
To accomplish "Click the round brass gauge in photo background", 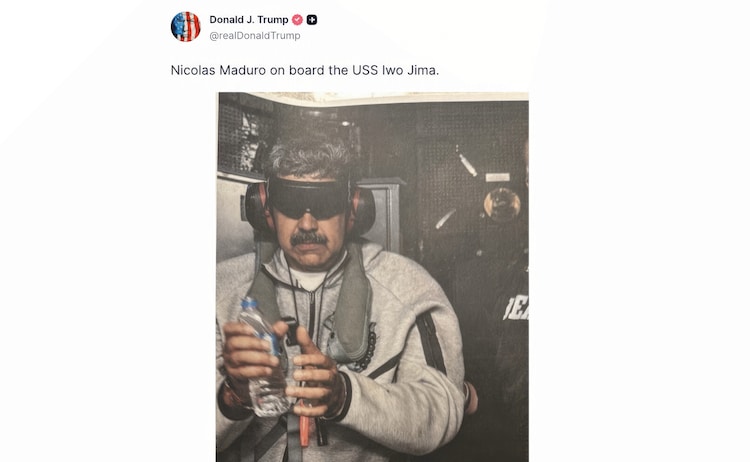I will coord(502,205).
